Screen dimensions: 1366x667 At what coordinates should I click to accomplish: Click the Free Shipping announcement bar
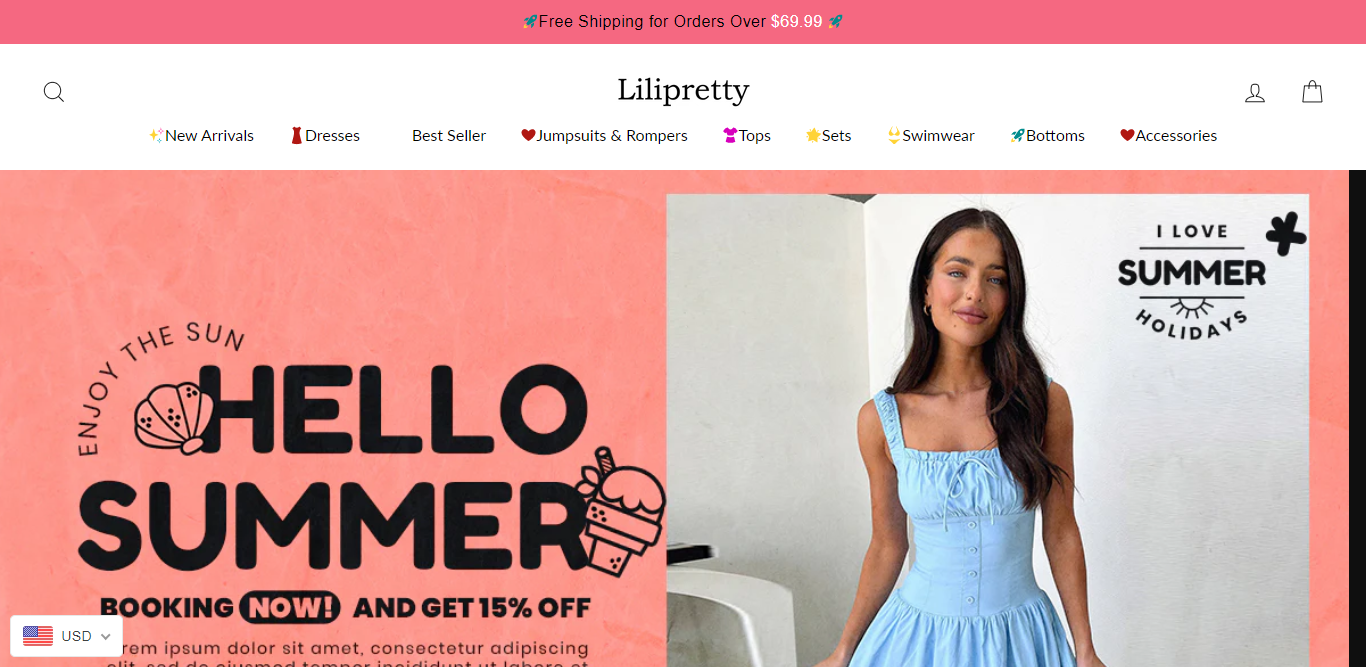pyautogui.click(x=683, y=22)
